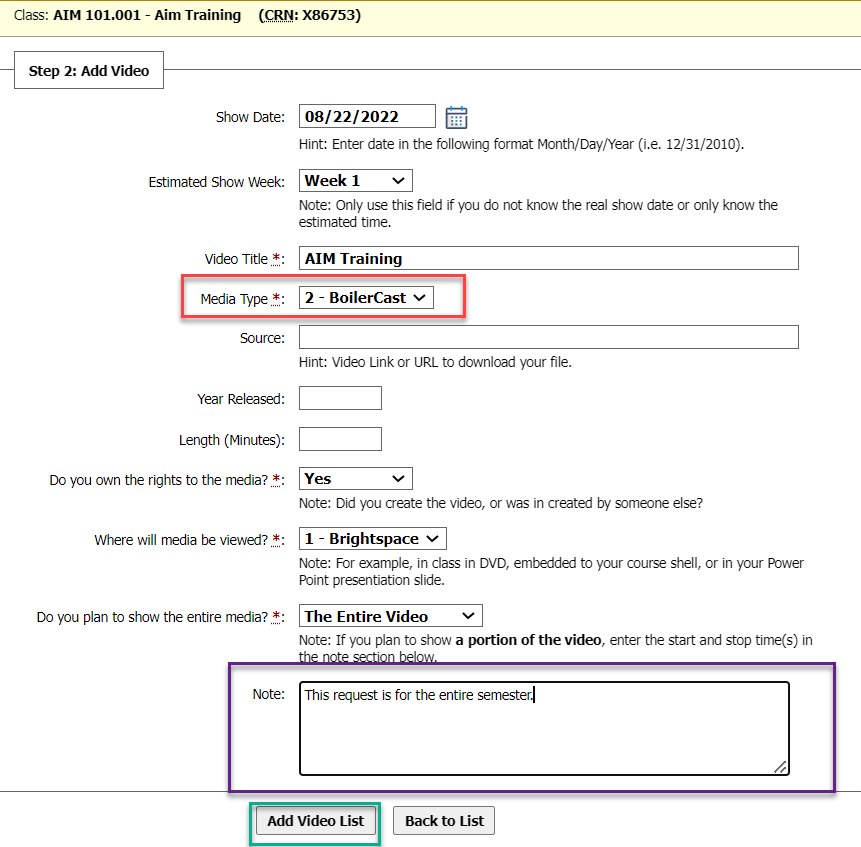Open the Media Type dropdown
The image size is (861, 847).
[366, 298]
